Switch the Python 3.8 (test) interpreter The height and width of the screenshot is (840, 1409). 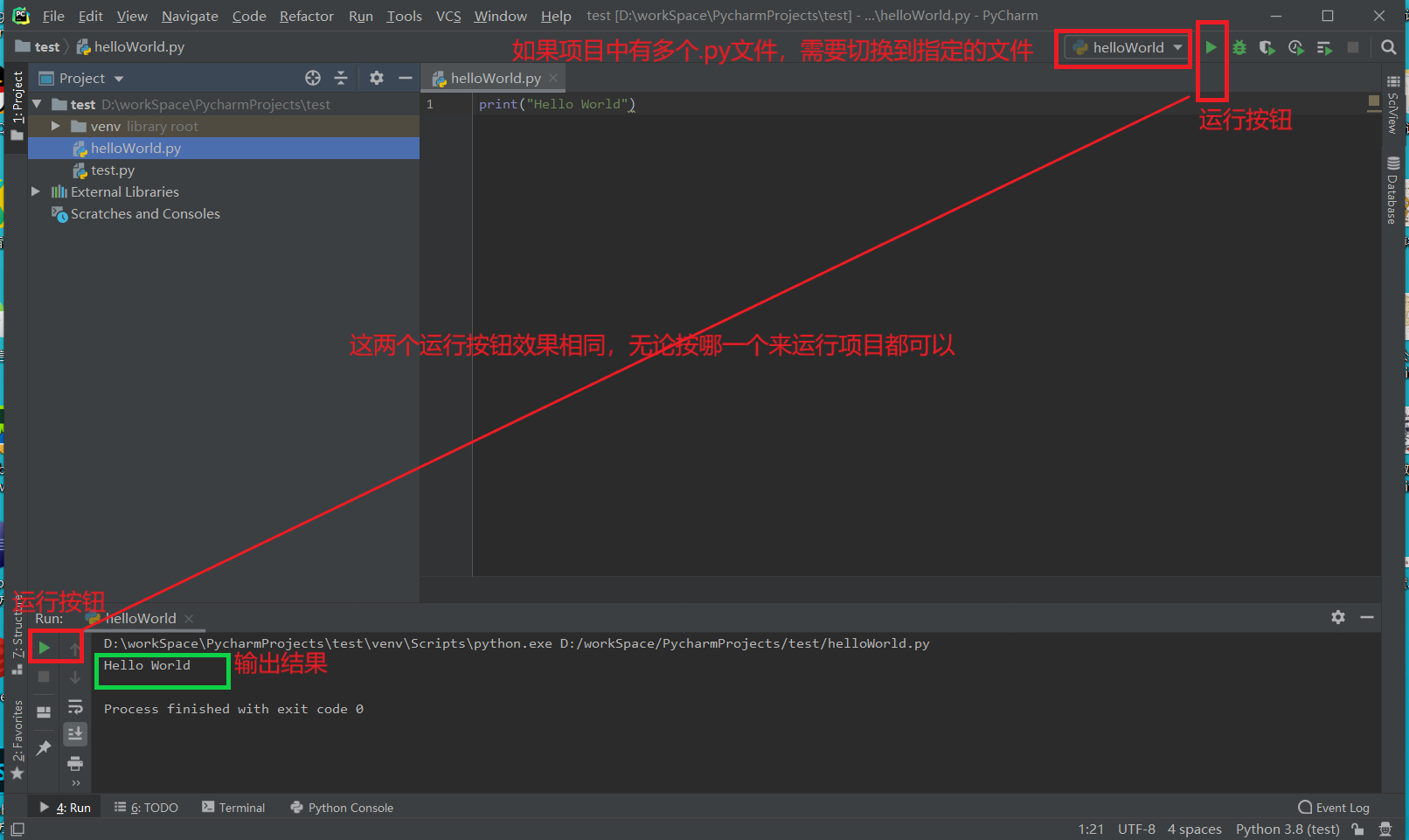click(x=1288, y=829)
